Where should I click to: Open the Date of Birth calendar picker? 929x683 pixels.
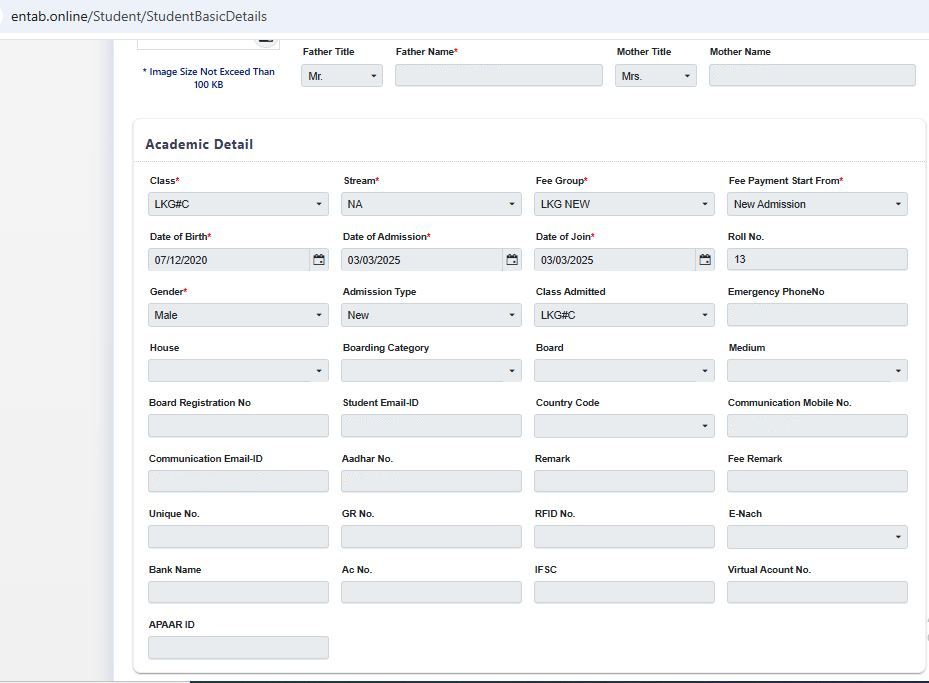(319, 260)
